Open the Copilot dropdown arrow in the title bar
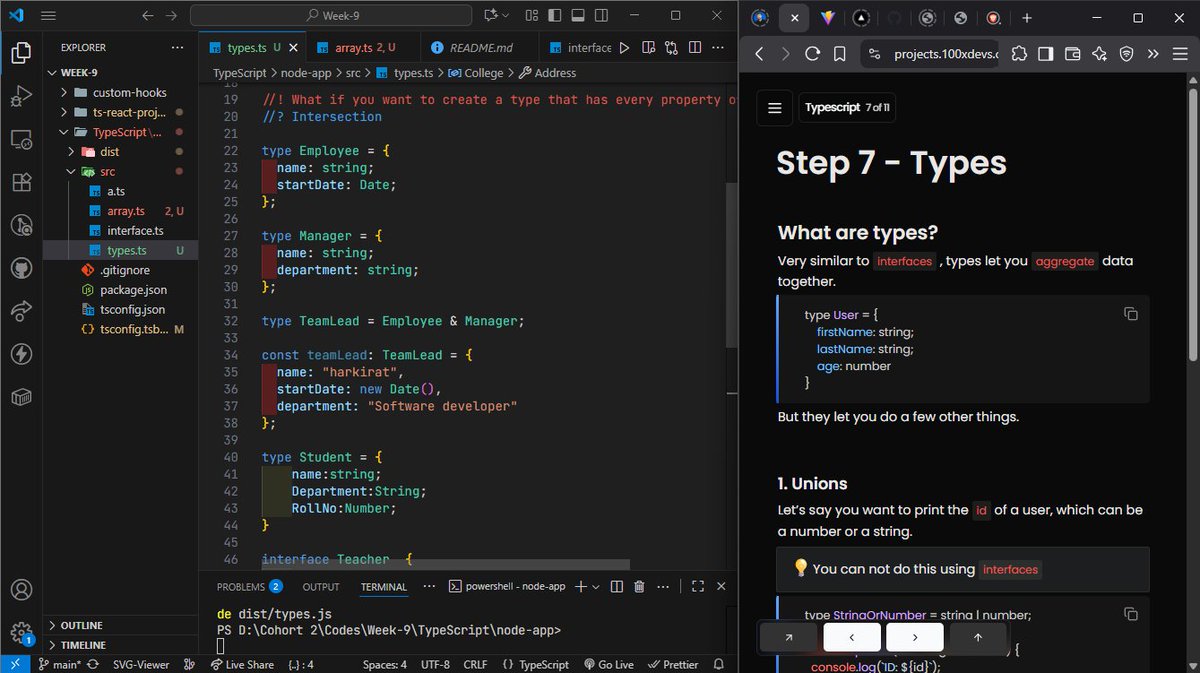 [x=506, y=16]
